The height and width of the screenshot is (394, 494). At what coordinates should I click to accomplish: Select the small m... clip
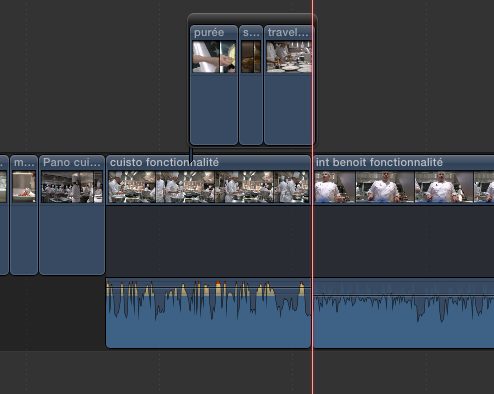pos(24,215)
